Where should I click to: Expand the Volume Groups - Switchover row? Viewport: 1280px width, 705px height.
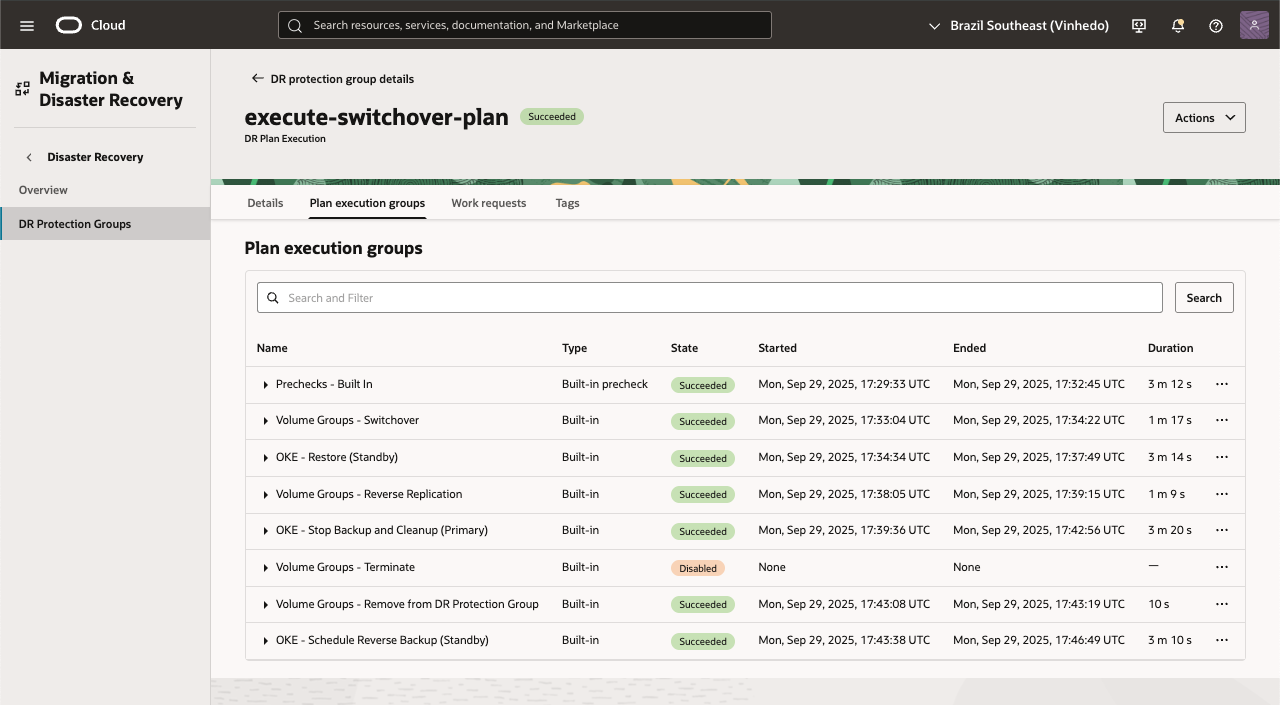(265, 420)
